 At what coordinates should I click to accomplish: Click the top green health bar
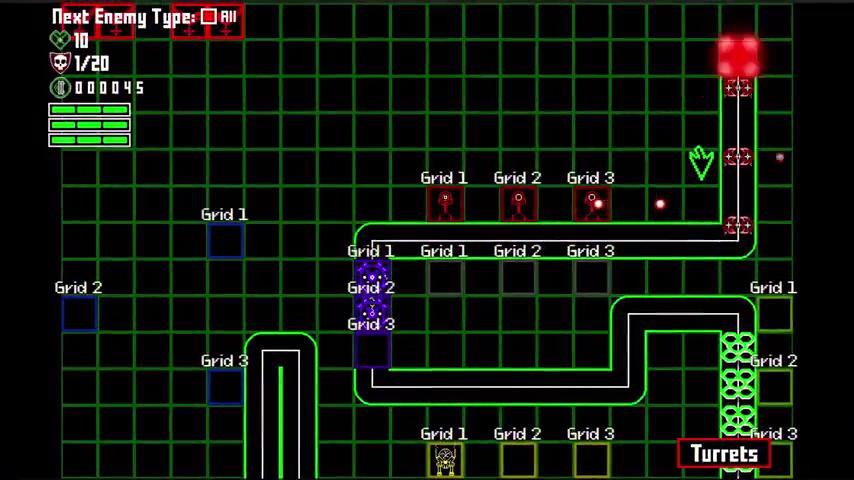click(89, 110)
